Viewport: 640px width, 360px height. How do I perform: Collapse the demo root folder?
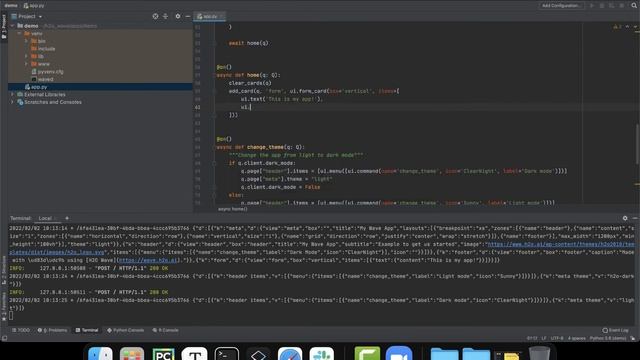13,26
